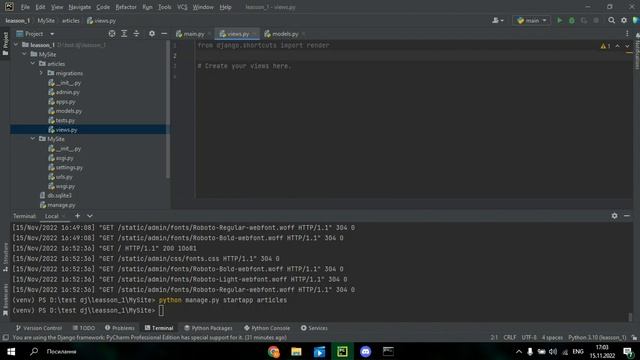This screenshot has width=640, height=360.
Task: Open Python Packages tool window
Action: [208, 328]
